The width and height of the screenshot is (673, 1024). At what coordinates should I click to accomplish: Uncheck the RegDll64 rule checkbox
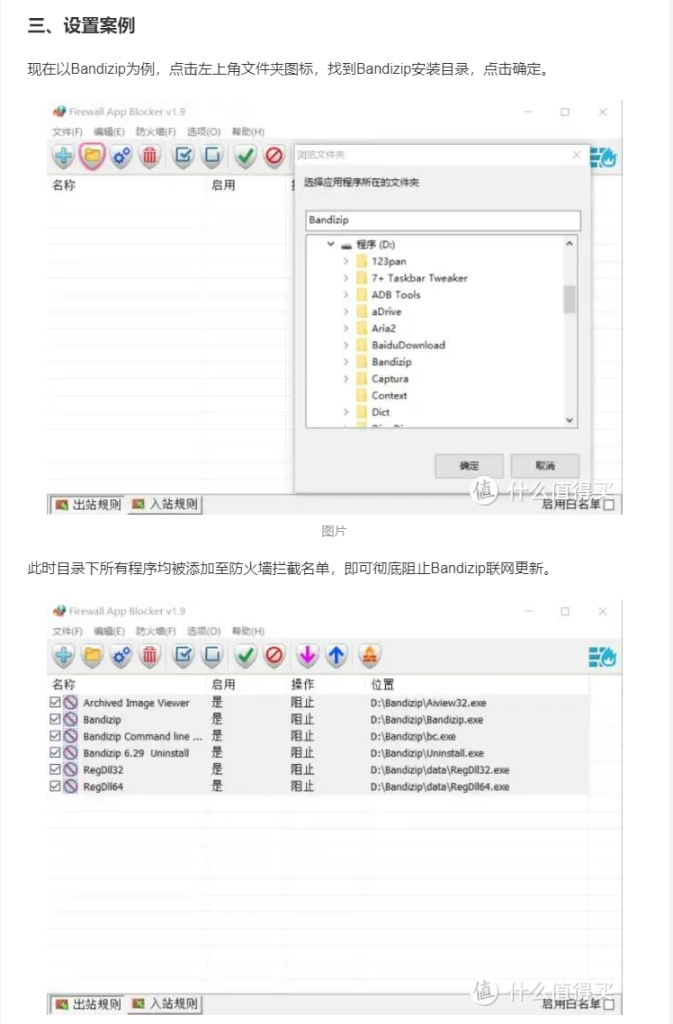(x=55, y=787)
